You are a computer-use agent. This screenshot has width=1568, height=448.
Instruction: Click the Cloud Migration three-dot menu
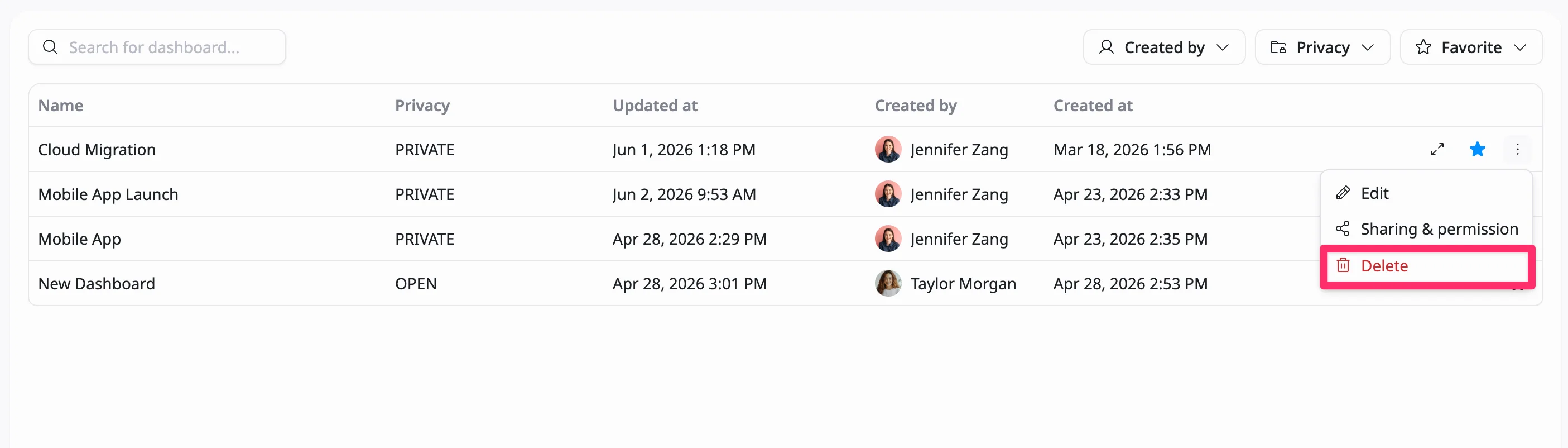coord(1517,149)
